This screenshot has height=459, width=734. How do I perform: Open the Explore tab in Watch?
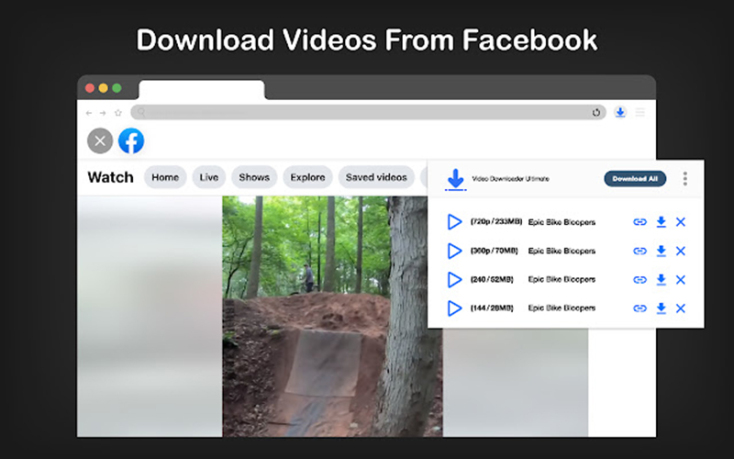point(308,177)
